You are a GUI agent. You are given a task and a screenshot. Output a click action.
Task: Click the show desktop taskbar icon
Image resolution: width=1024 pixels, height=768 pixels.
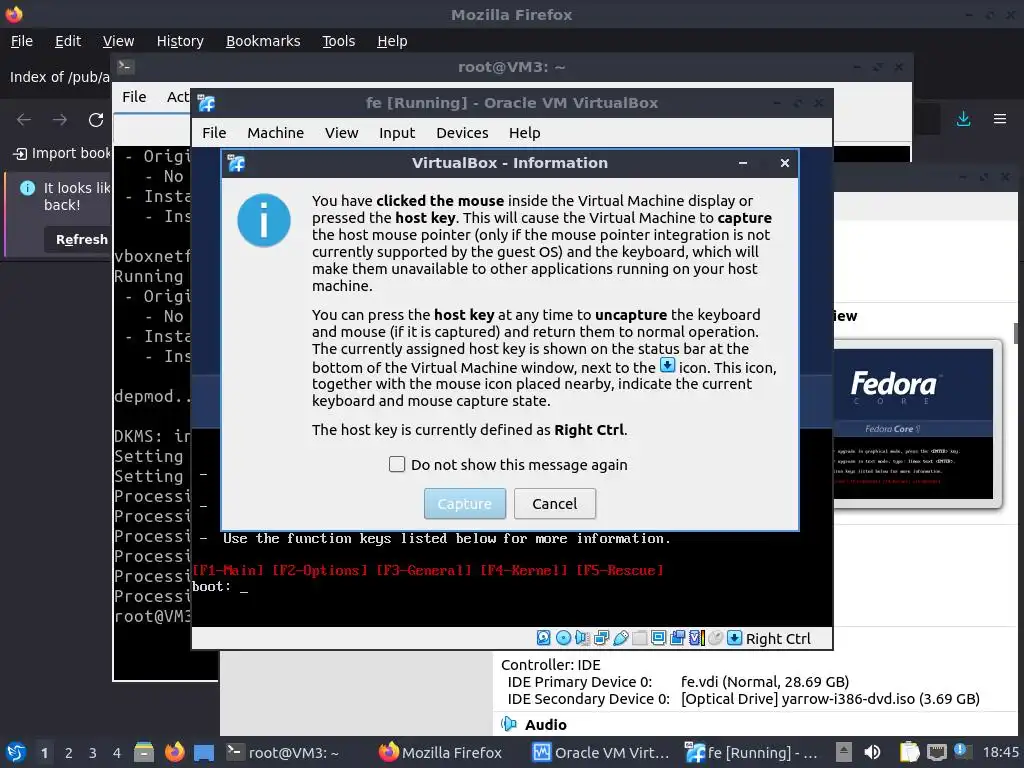pos(204,752)
